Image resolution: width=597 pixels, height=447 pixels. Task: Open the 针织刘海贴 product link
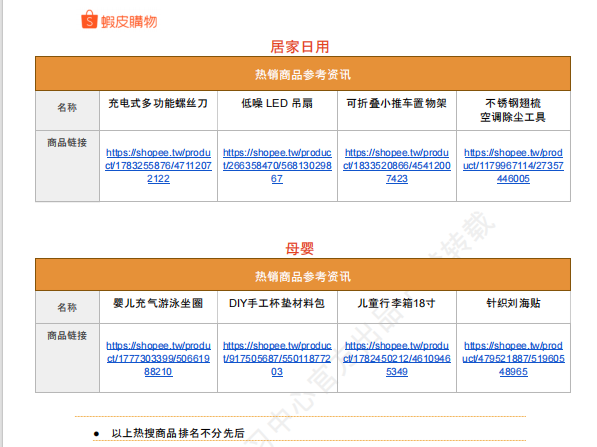[x=513, y=359]
